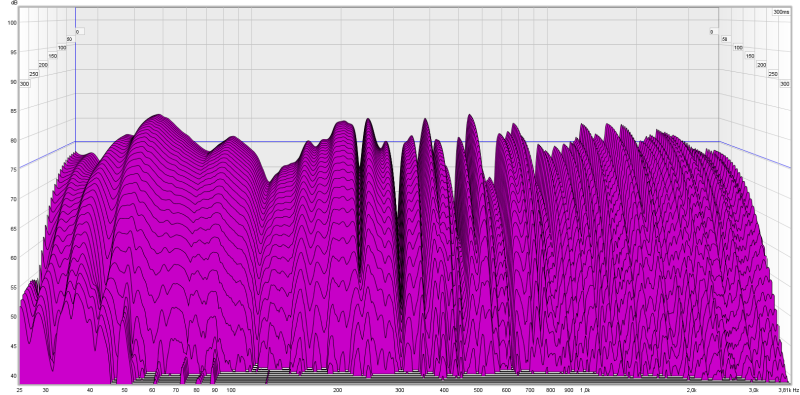Screen dimensions: 800x395
Task: Select the 400 Hz frequency axis label
Action: pyautogui.click(x=443, y=390)
